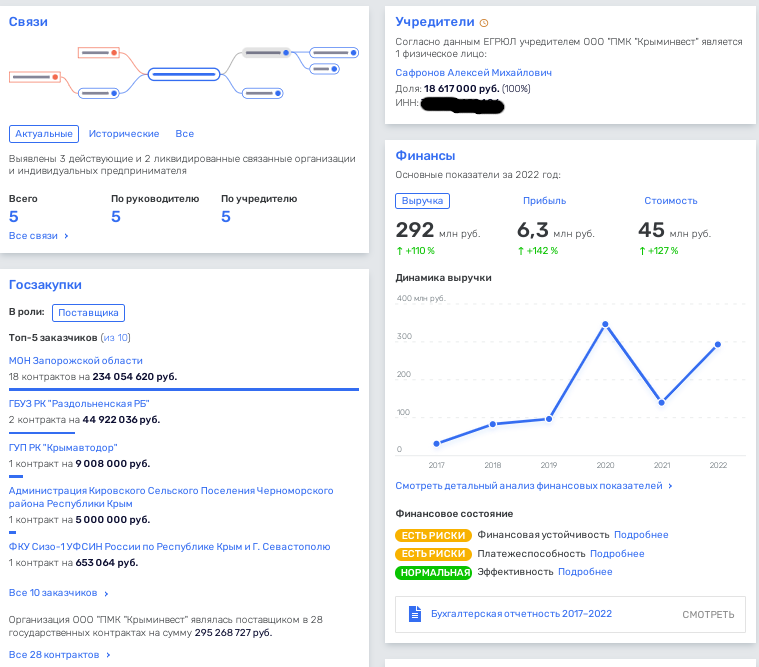Viewport: 759px width, 667px height.
Task: Click the (из 10) customers count link
Action: pos(116,338)
